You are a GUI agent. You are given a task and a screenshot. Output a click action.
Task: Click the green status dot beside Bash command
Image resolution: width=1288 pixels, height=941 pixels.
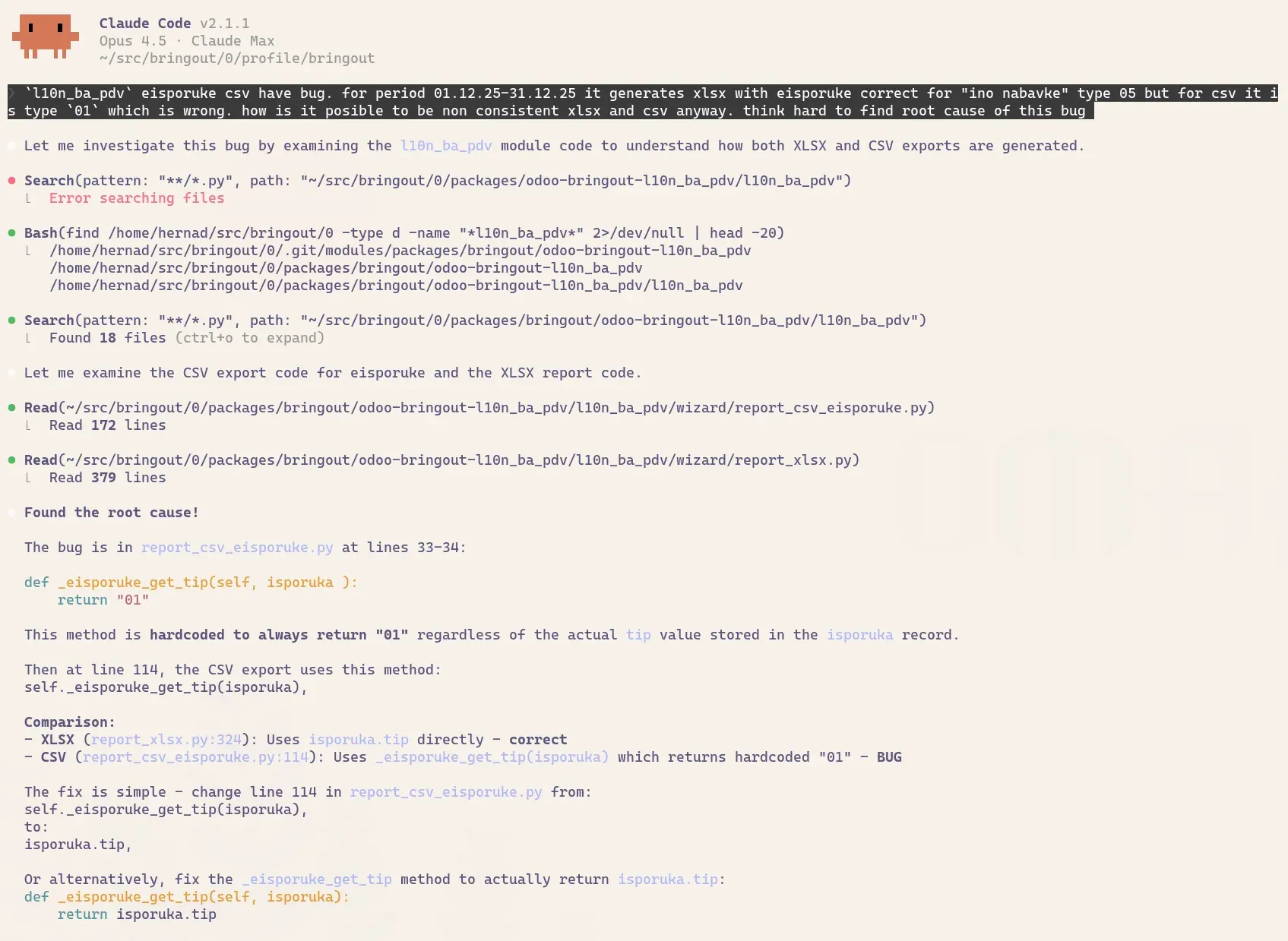point(11,232)
